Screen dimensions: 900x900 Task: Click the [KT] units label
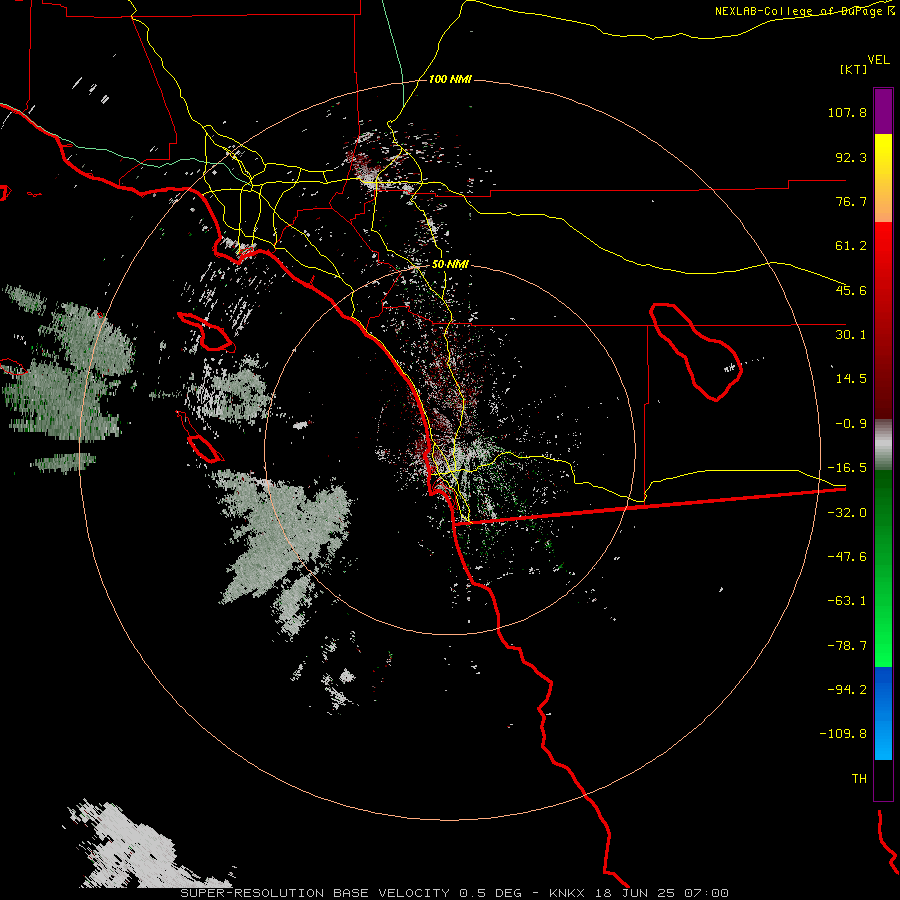pyautogui.click(x=853, y=69)
